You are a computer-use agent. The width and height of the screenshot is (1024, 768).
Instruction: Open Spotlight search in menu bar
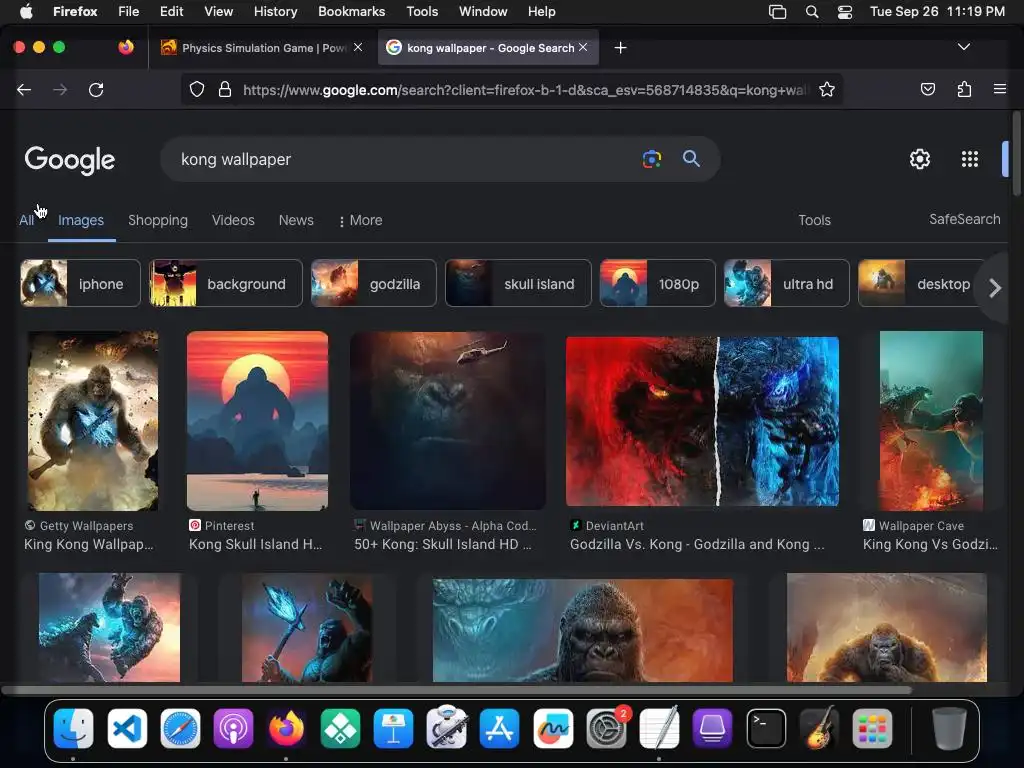[812, 12]
